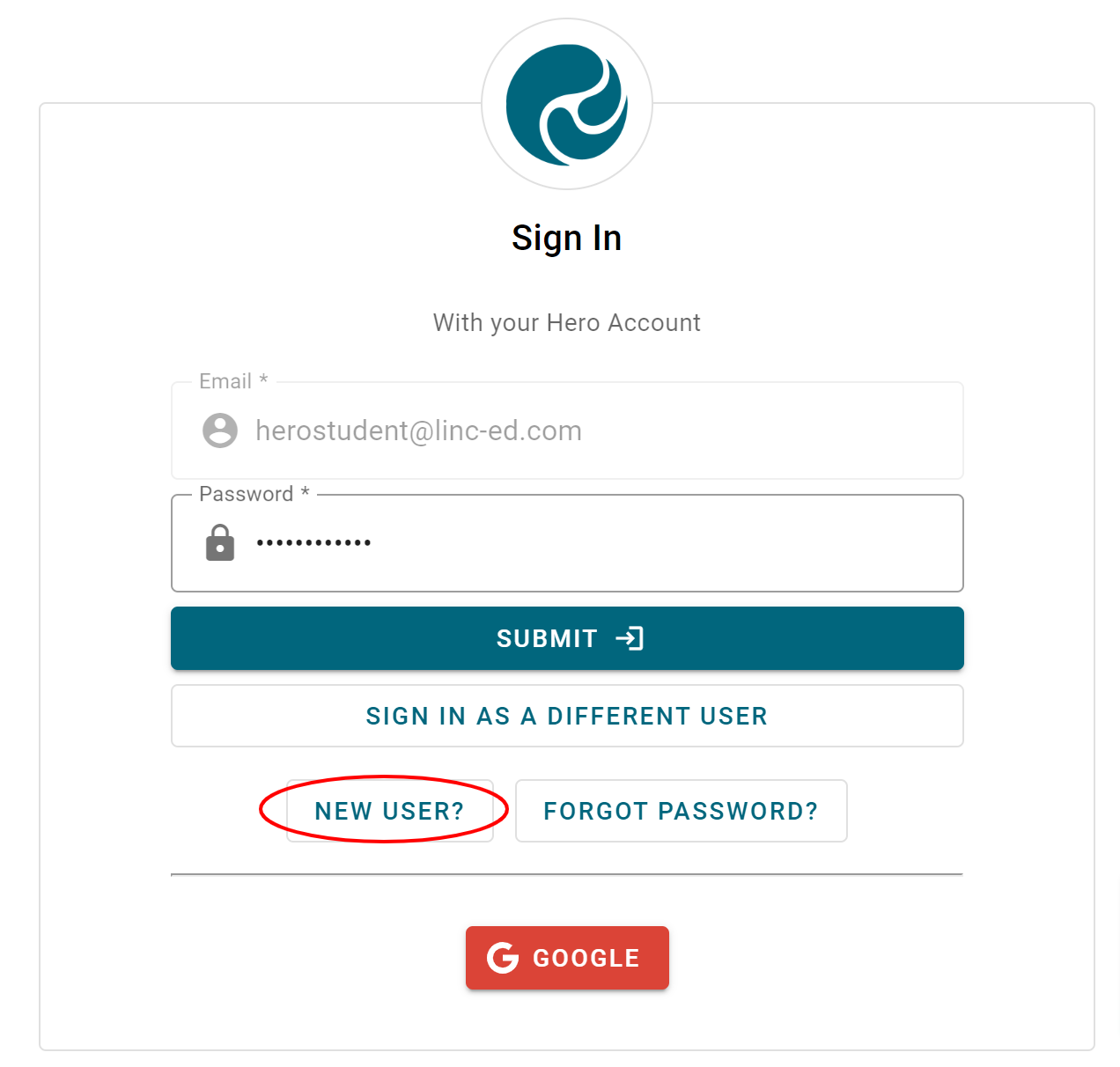Click the arrow icon on Submit button
The height and width of the screenshot is (1067, 1120).
630,638
